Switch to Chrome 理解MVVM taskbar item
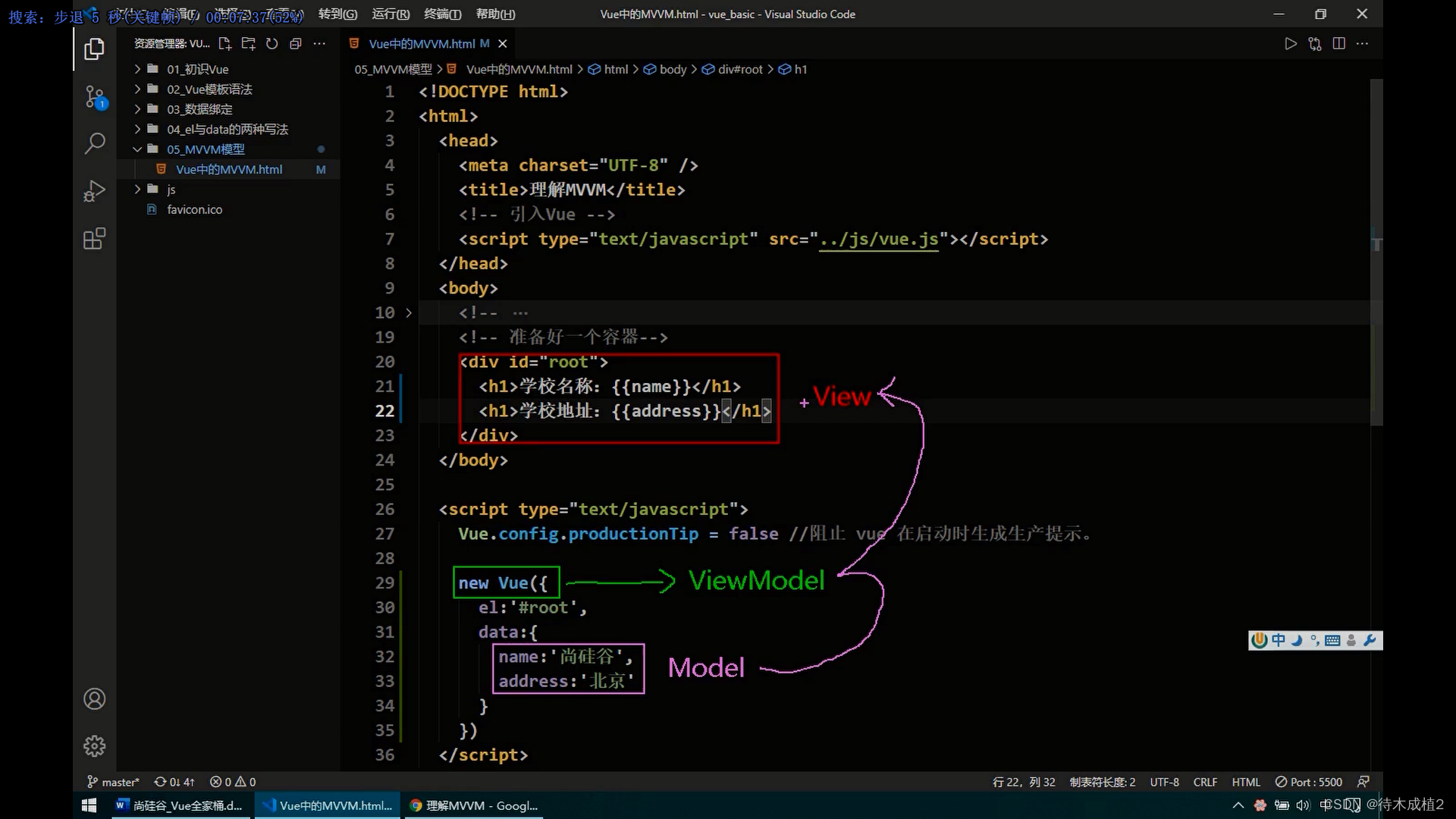This screenshot has width=1456, height=819. pyautogui.click(x=473, y=805)
